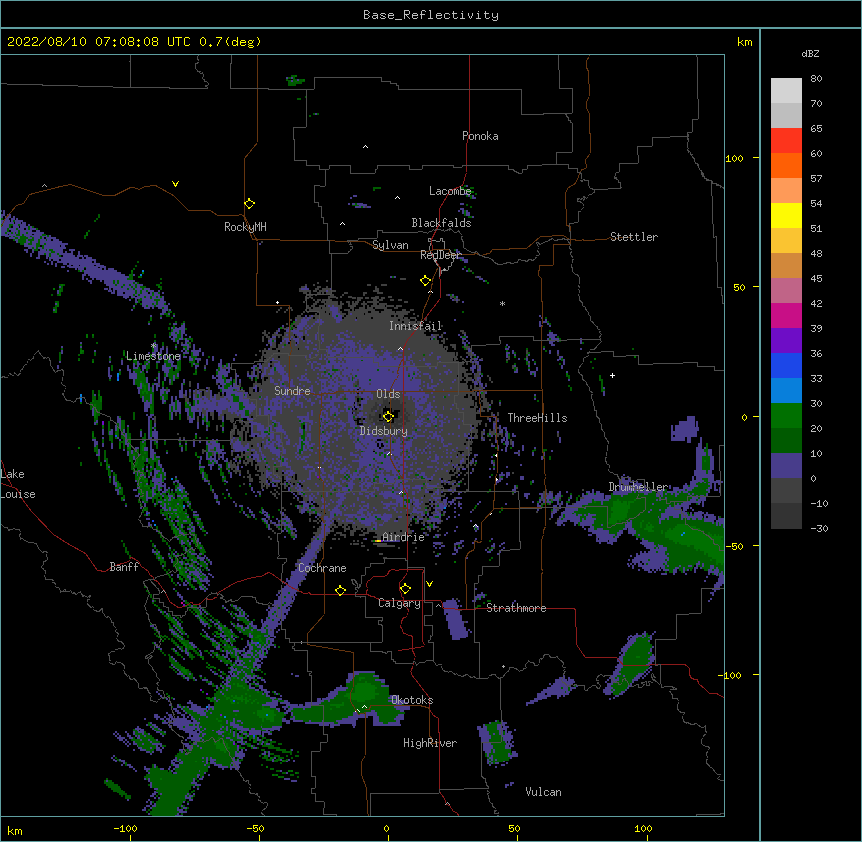Viewport: 862px width, 842px height.
Task: Click the Cochrane town label
Action: click(x=322, y=568)
